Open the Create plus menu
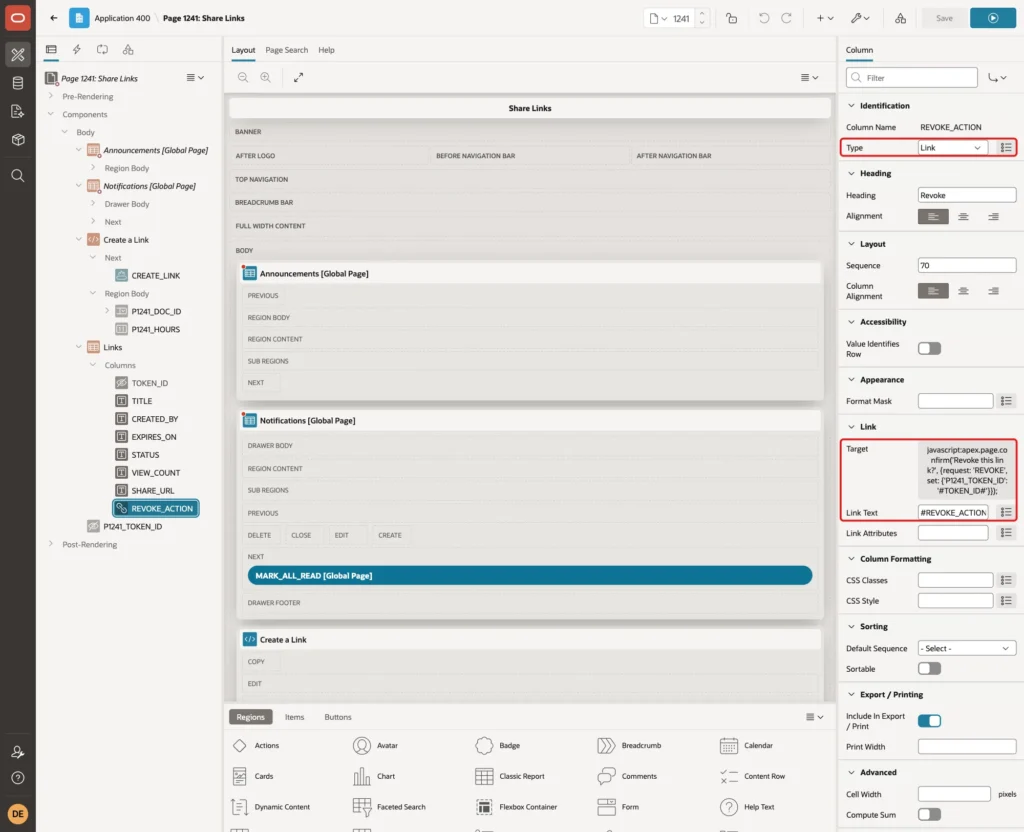1024x832 pixels. [x=825, y=18]
